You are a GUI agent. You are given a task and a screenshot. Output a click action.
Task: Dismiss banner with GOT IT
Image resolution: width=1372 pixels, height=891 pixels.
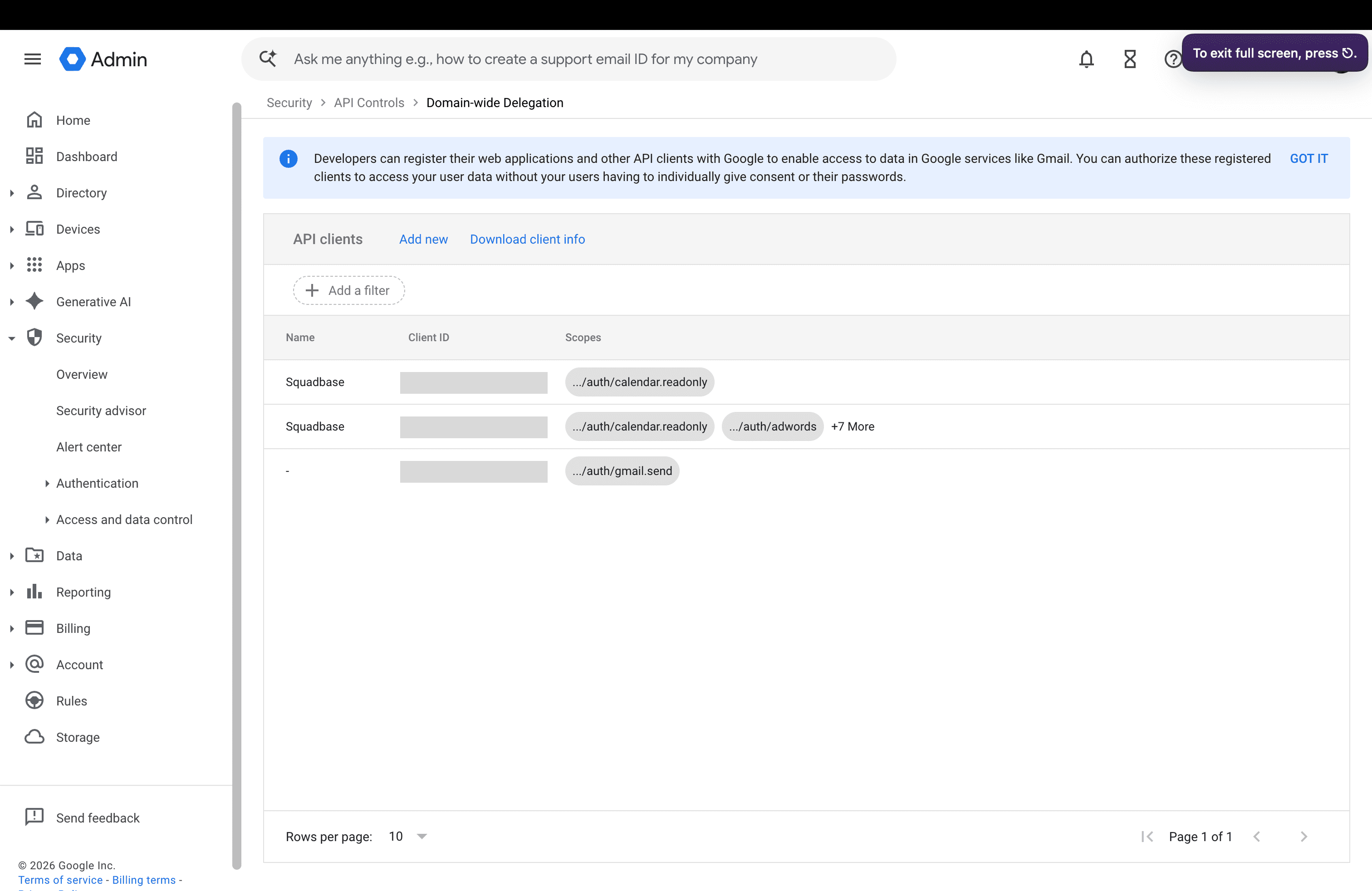(x=1308, y=158)
